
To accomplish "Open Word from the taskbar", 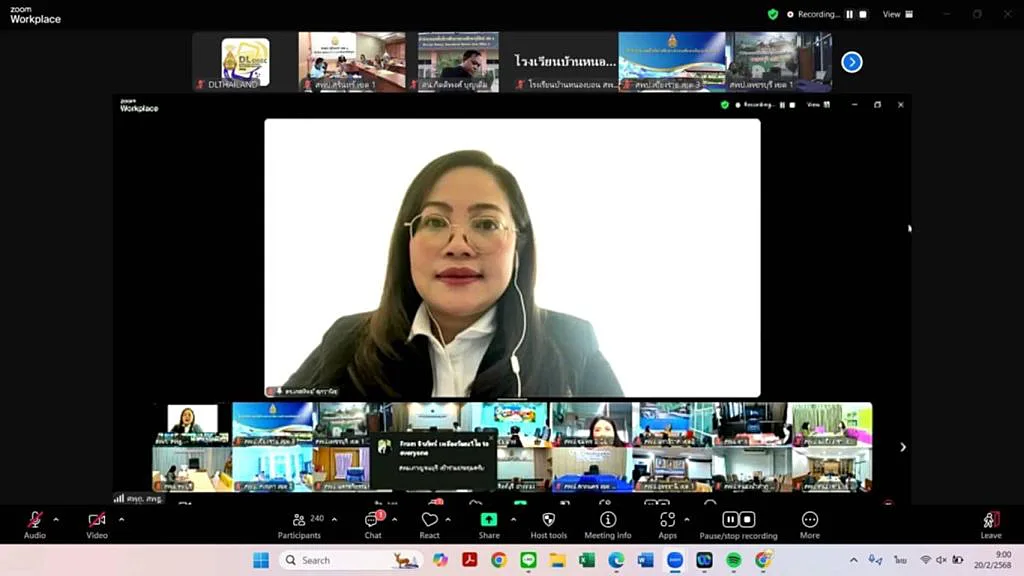I will (x=645, y=560).
